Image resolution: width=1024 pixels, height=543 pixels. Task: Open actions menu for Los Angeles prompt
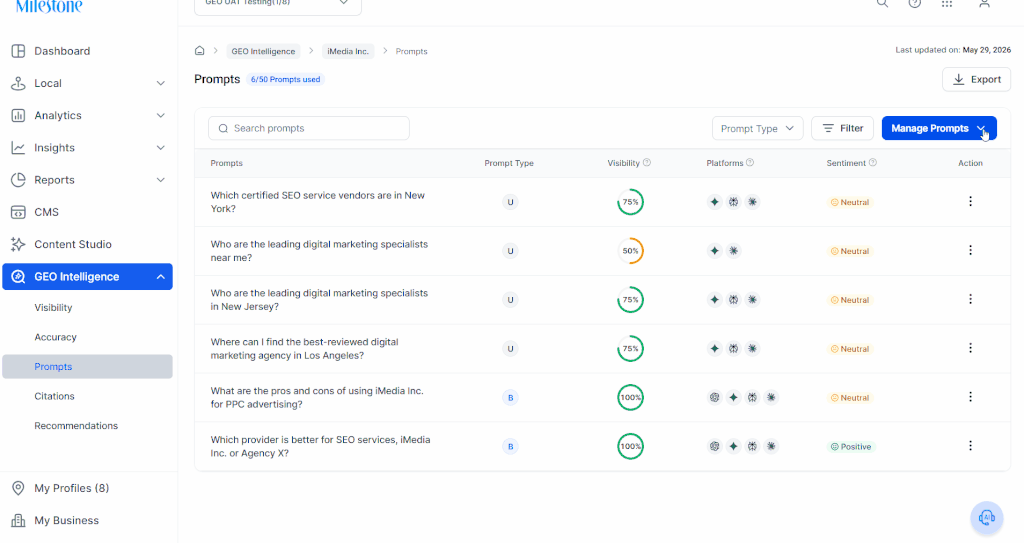tap(970, 348)
